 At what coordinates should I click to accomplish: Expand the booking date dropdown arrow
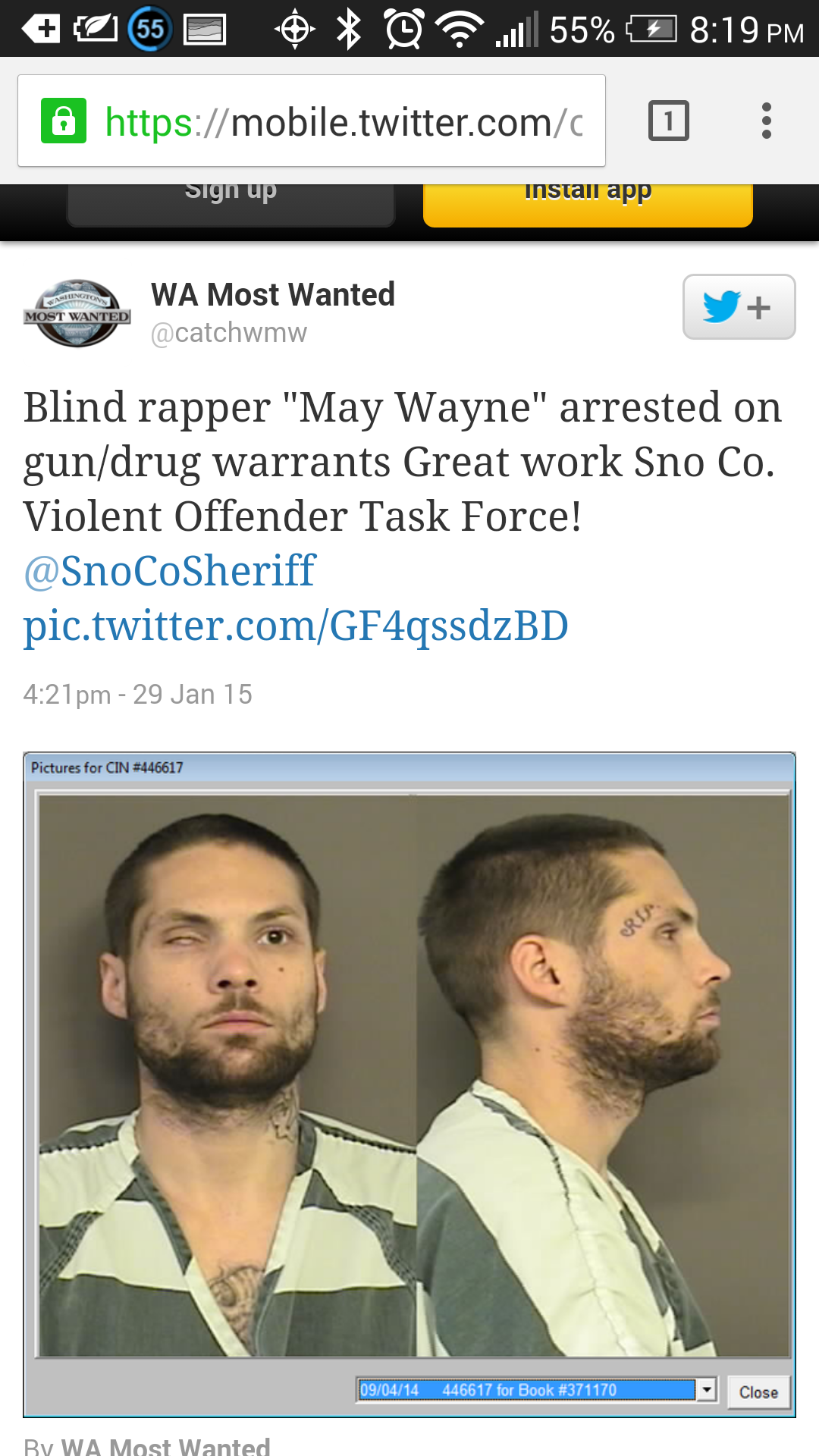[x=706, y=1390]
